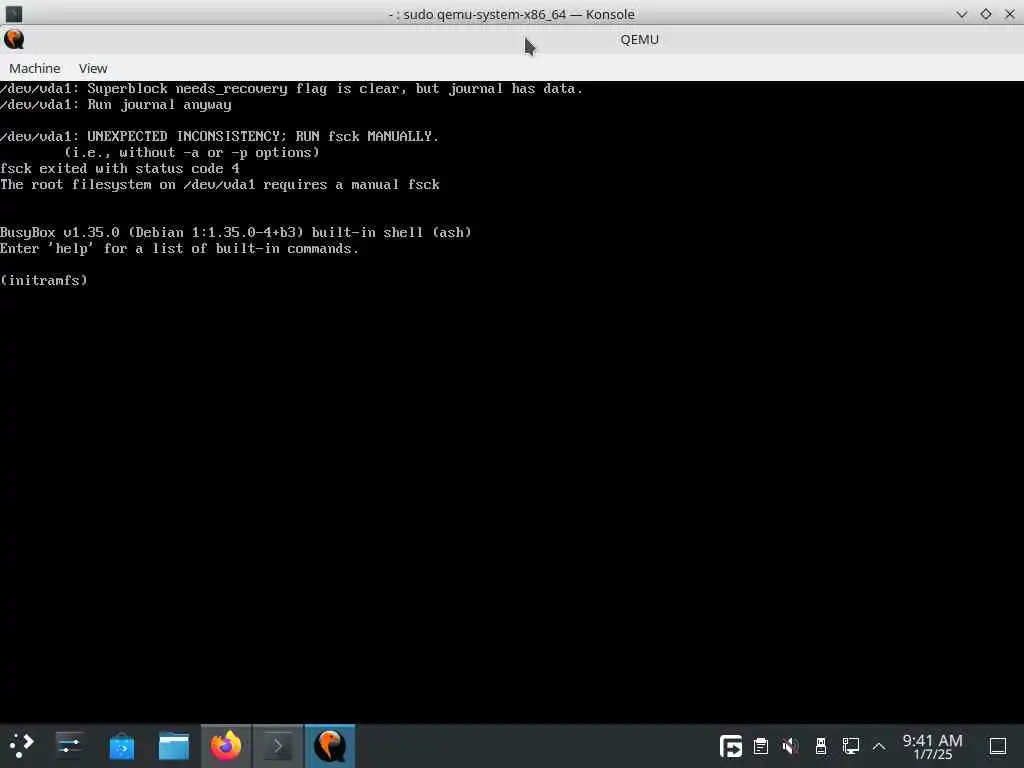Screen dimensions: 1024x768
Task: Launch Discover software store from taskbar
Action: (x=121, y=746)
